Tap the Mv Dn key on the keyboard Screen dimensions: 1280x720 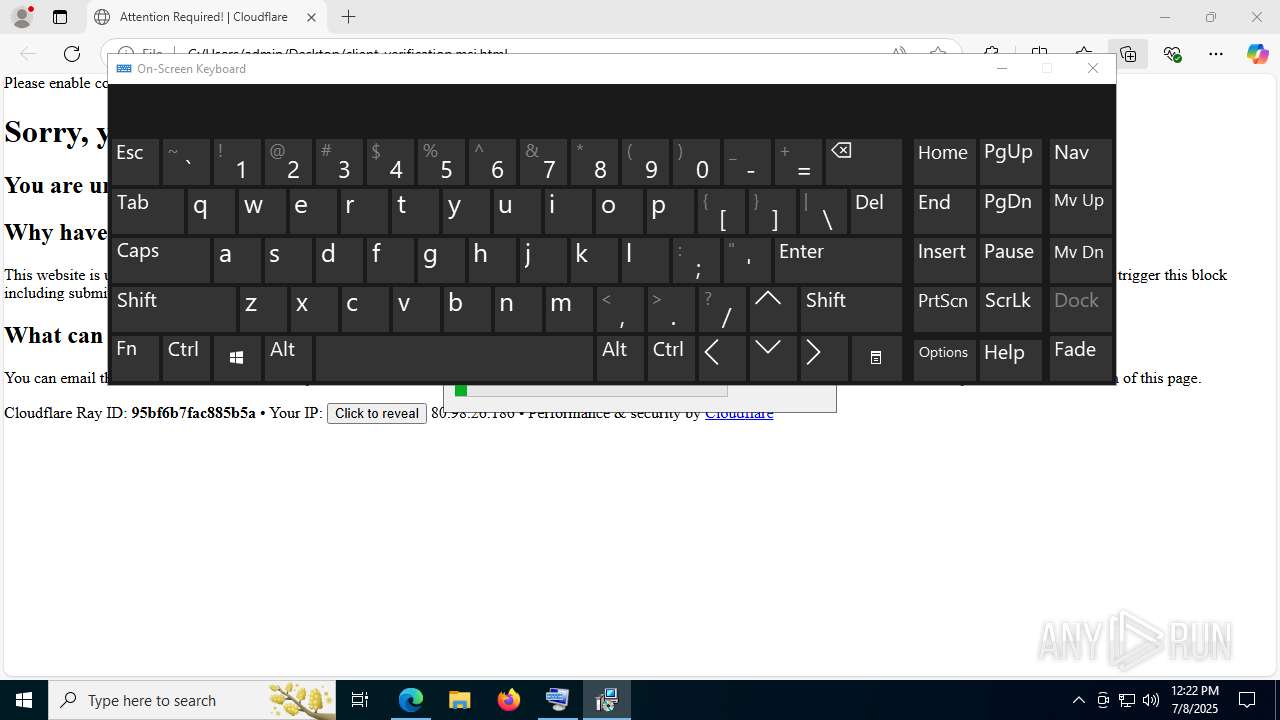pos(1080,260)
